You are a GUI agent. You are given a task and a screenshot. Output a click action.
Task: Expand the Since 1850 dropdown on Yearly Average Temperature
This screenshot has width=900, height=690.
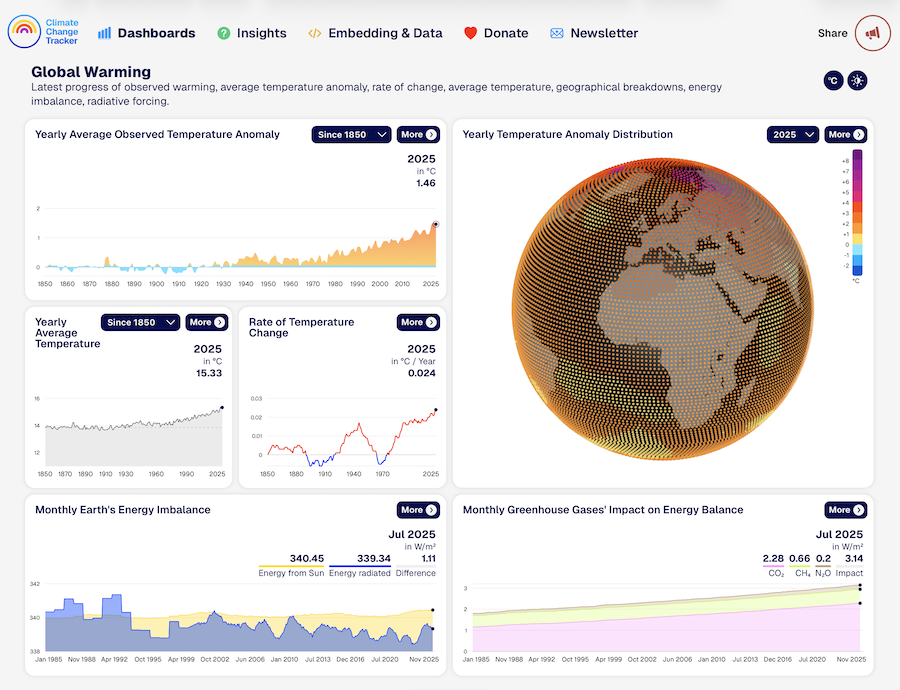pyautogui.click(x=139, y=322)
